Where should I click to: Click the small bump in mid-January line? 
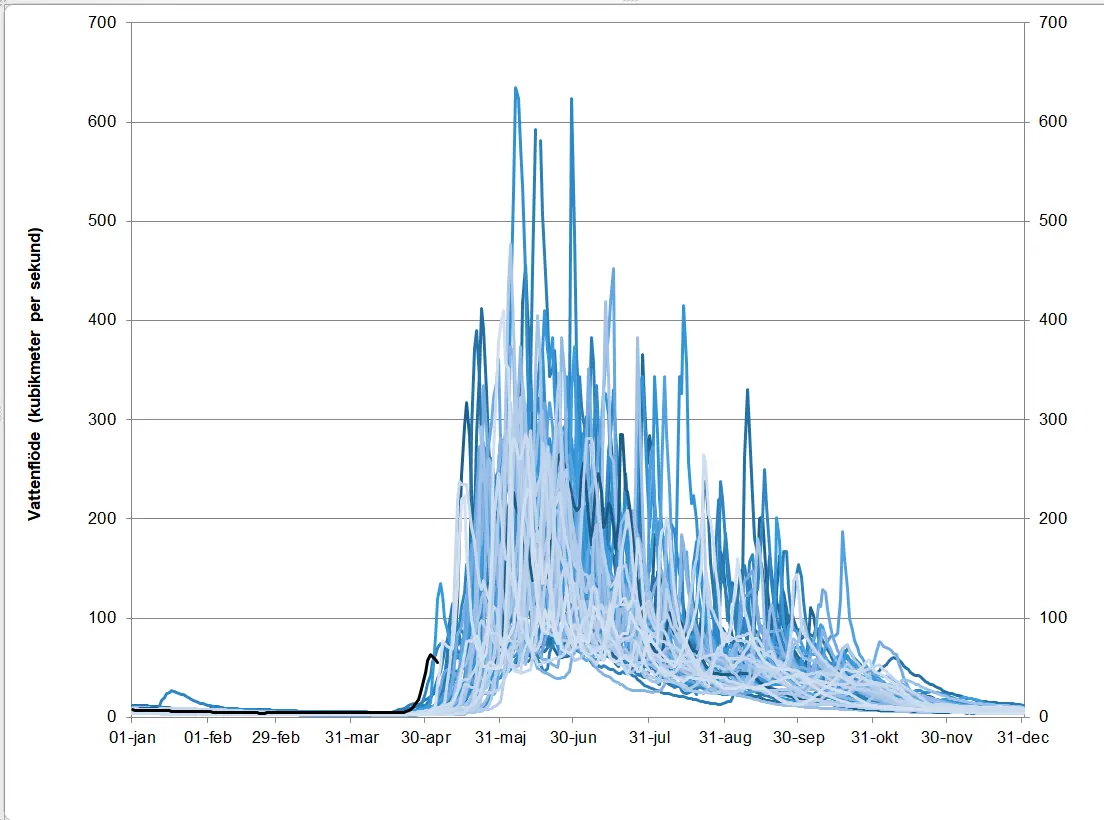pyautogui.click(x=171, y=691)
